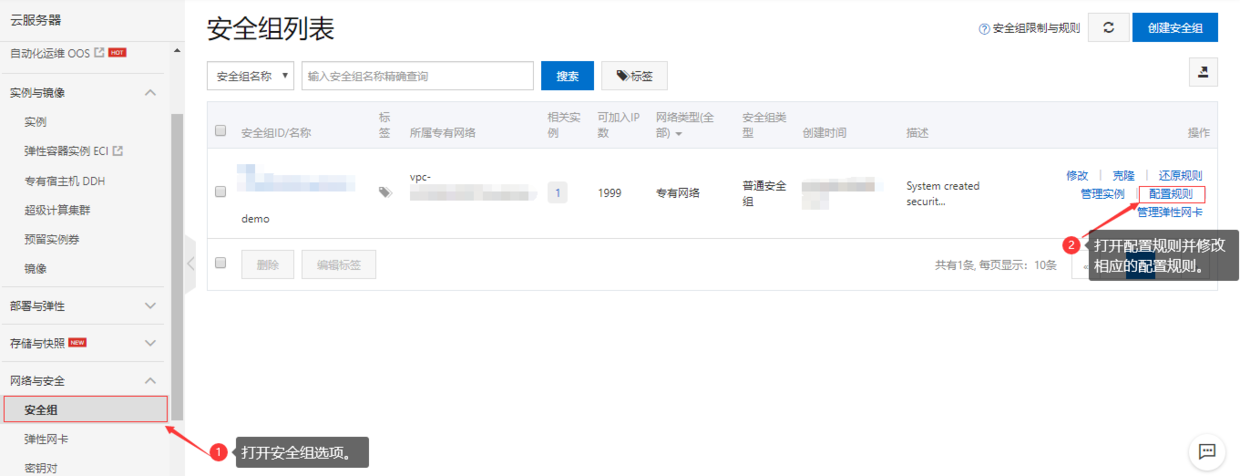Click the export/download icon button
1240x476 pixels.
point(1203,72)
